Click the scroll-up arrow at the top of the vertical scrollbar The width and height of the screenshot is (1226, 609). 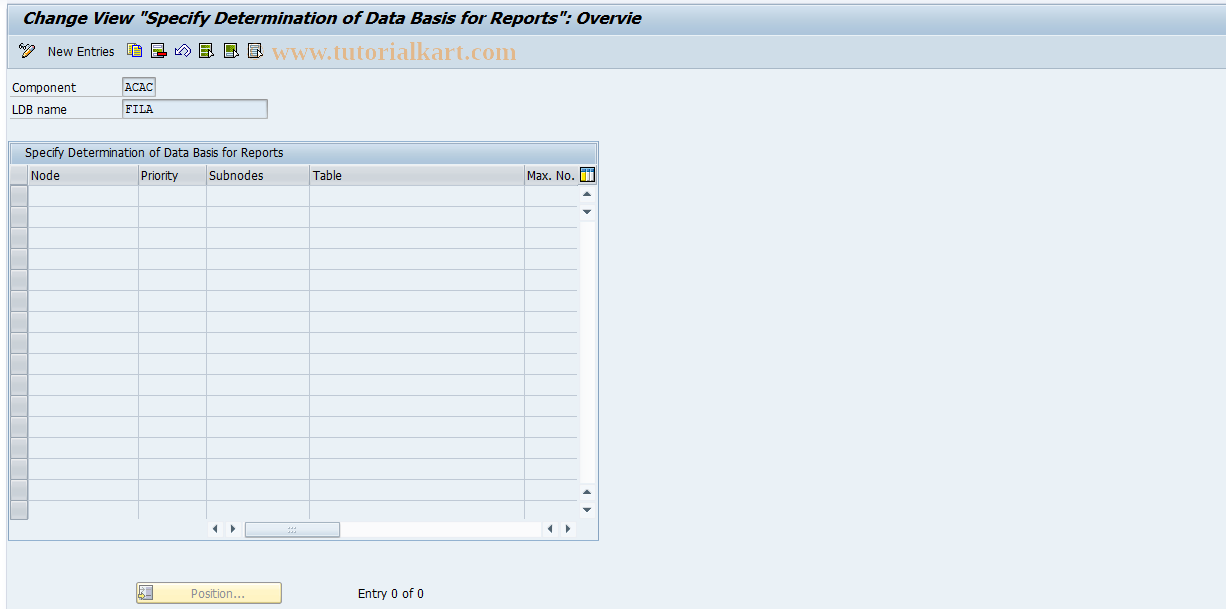[x=587, y=194]
